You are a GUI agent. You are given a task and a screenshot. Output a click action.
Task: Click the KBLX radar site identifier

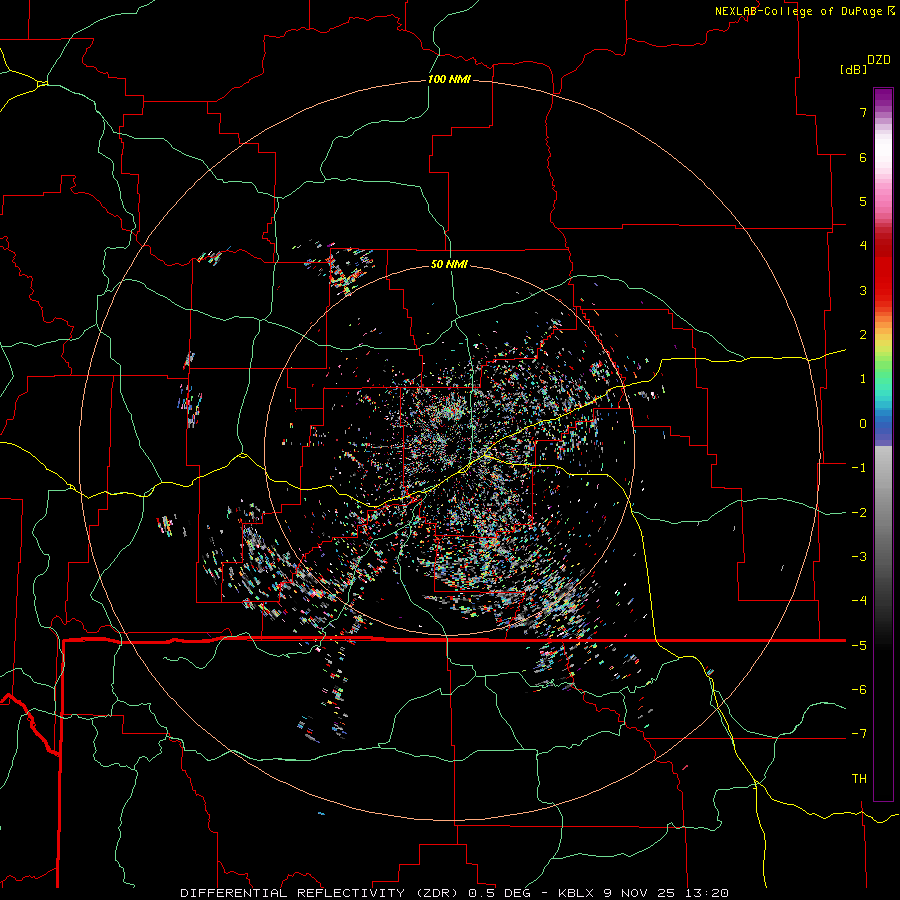pyautogui.click(x=576, y=893)
